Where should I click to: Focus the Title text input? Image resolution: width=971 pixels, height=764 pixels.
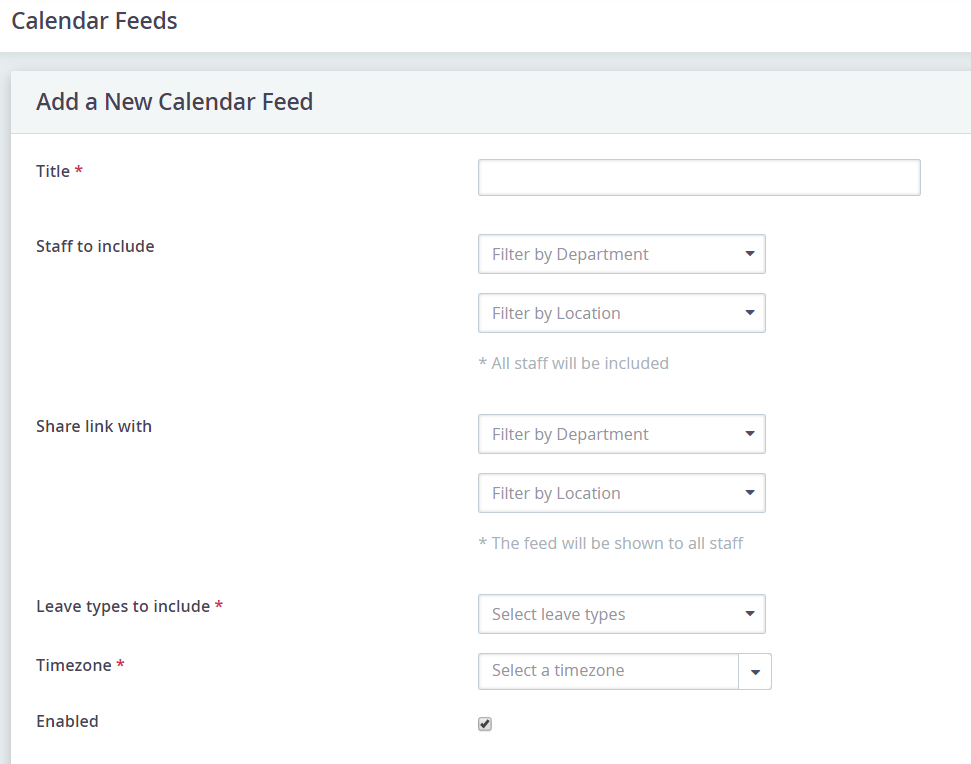click(x=699, y=177)
